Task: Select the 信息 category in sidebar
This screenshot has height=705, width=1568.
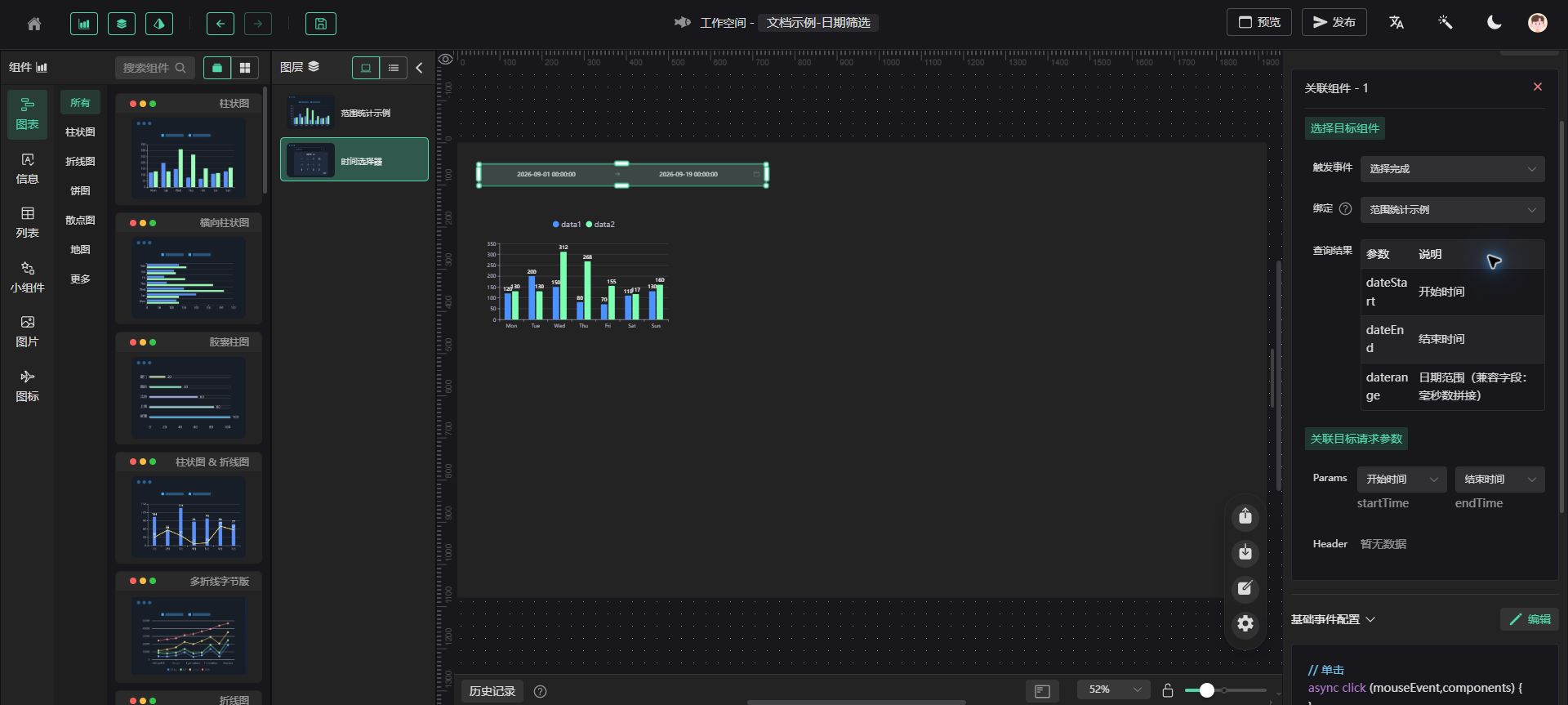Action: [x=28, y=168]
